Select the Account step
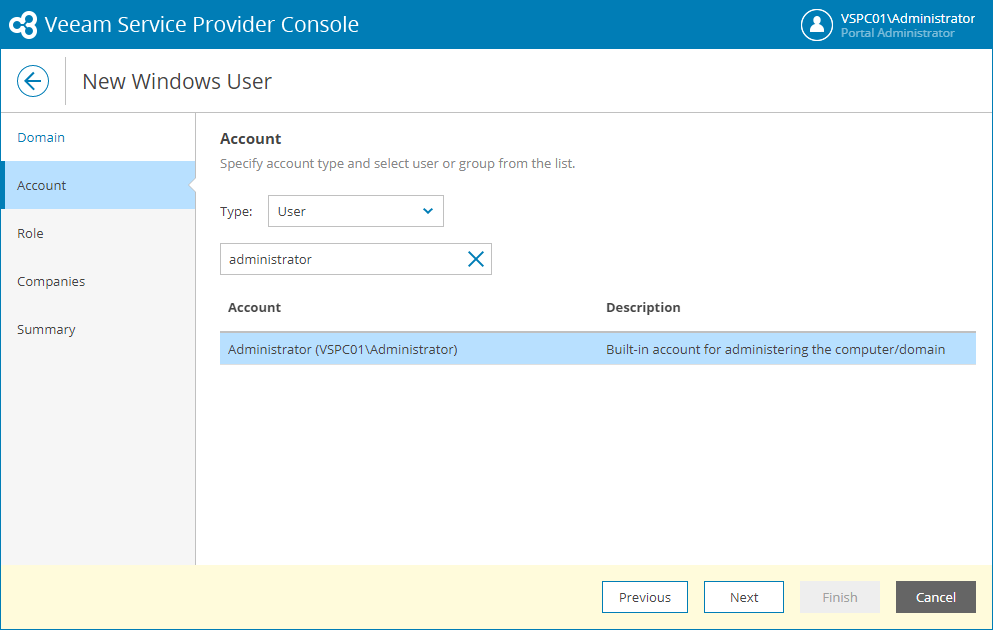This screenshot has width=993, height=630. pyautogui.click(x=42, y=185)
